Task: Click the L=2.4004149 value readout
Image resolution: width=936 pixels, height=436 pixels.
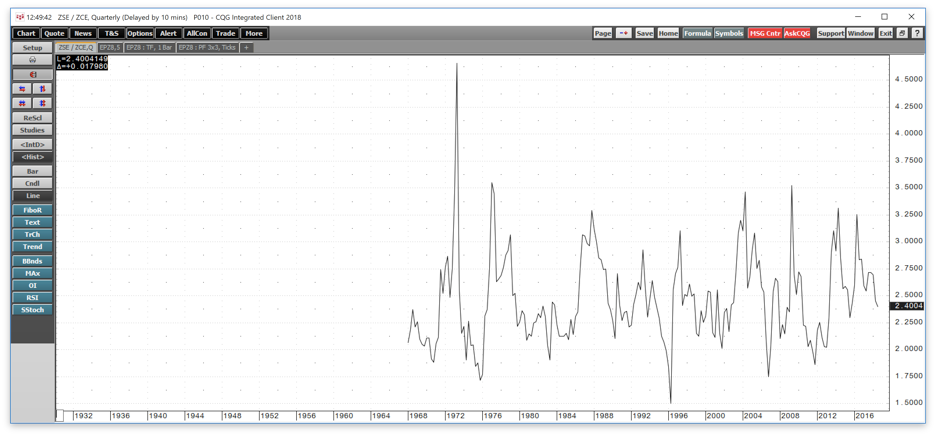Action: coord(82,59)
